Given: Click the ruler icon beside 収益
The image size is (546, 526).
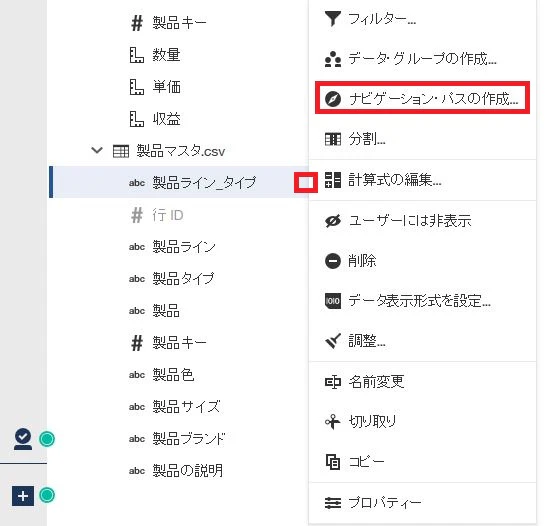Looking at the screenshot, I should [x=136, y=119].
